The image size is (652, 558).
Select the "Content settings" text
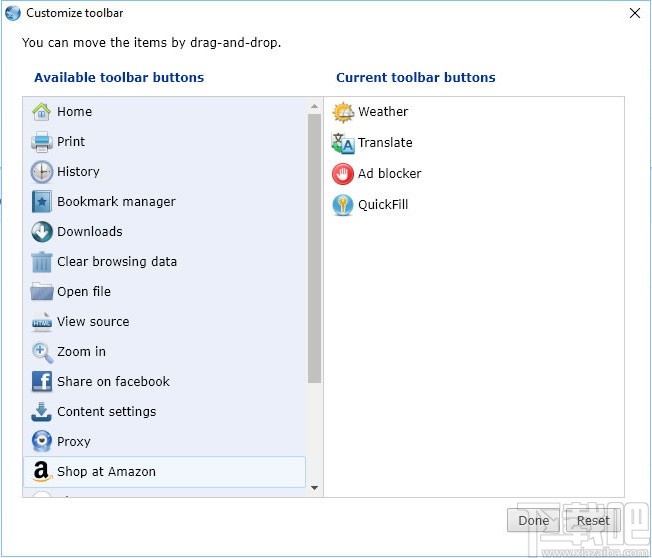(107, 411)
